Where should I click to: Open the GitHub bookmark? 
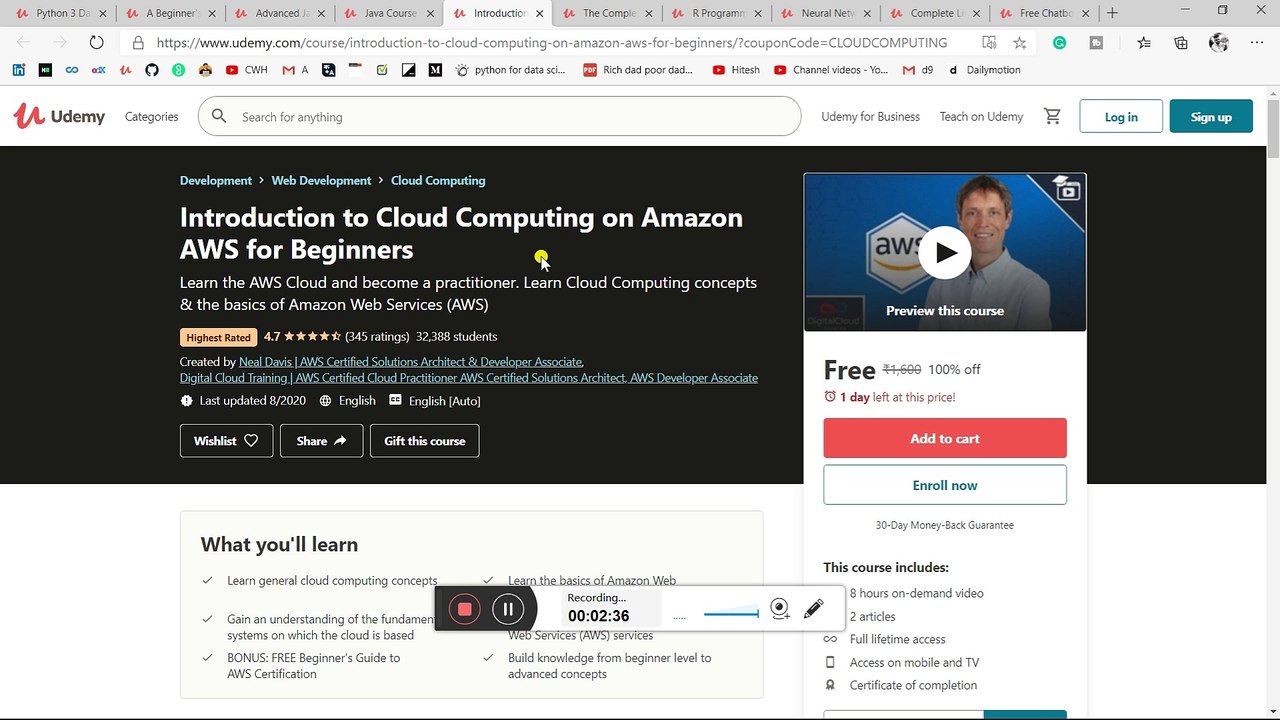click(x=152, y=70)
